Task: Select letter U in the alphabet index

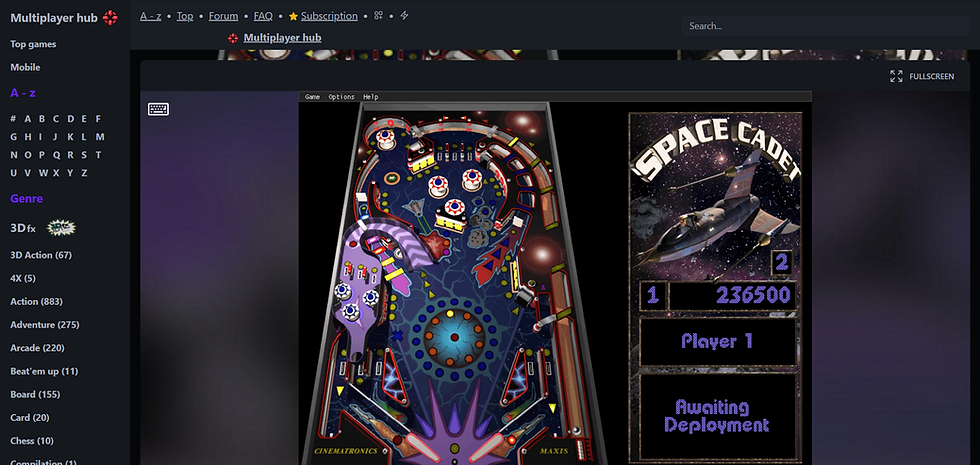Action: coord(12,173)
